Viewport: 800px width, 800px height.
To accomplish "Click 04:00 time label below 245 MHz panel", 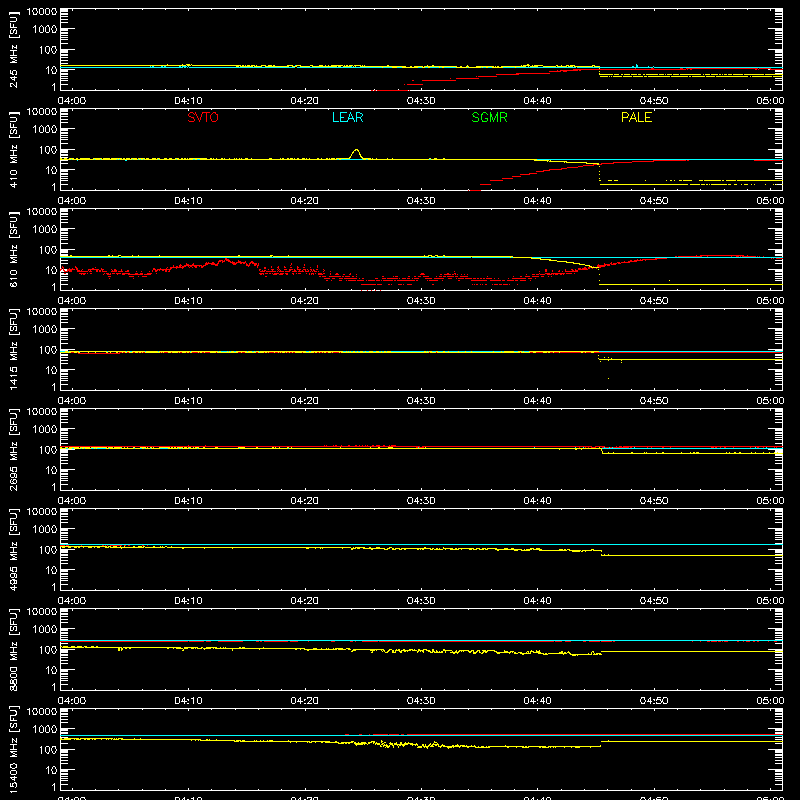I will (x=71, y=101).
